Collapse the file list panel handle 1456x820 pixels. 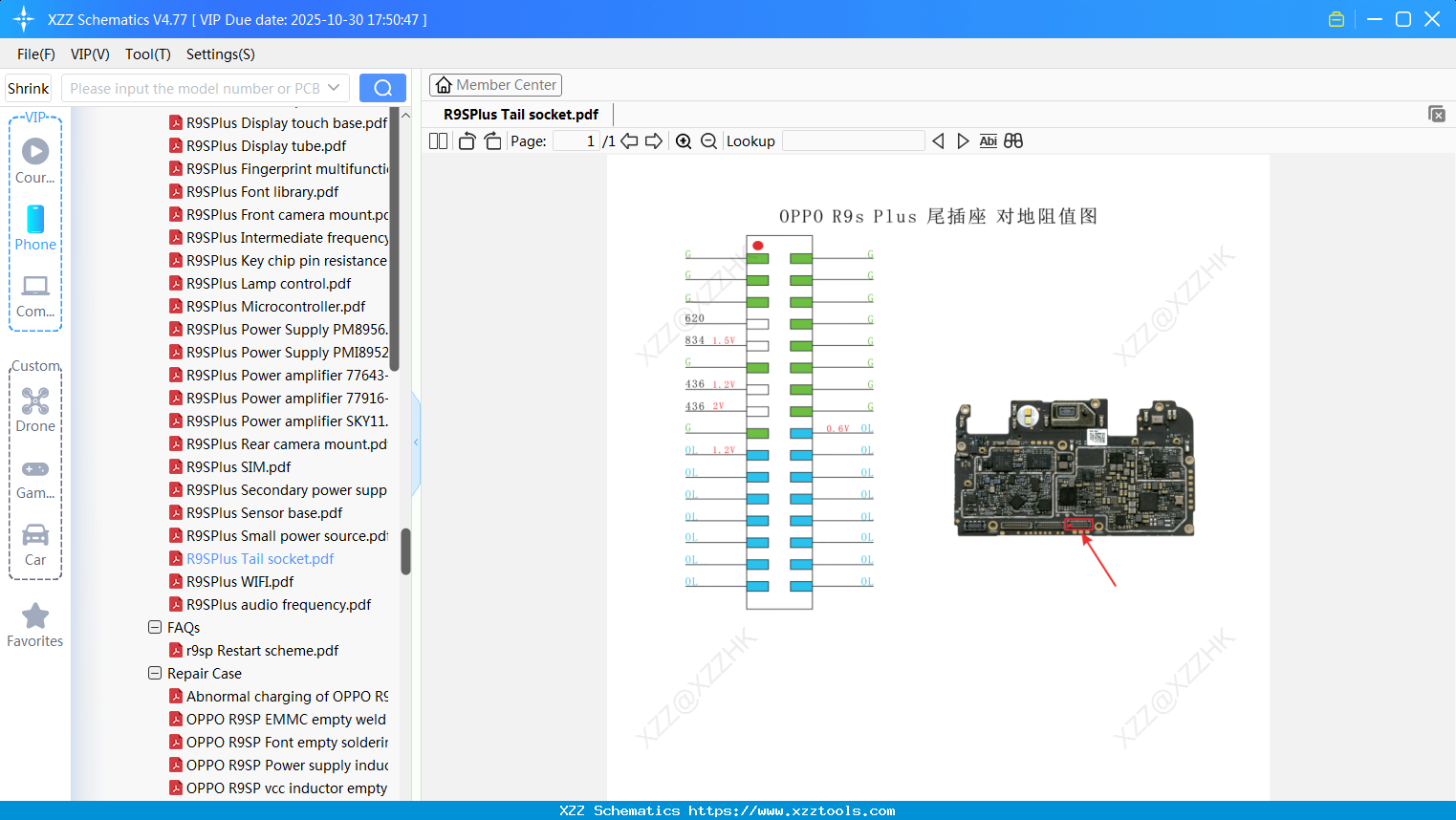tap(416, 442)
